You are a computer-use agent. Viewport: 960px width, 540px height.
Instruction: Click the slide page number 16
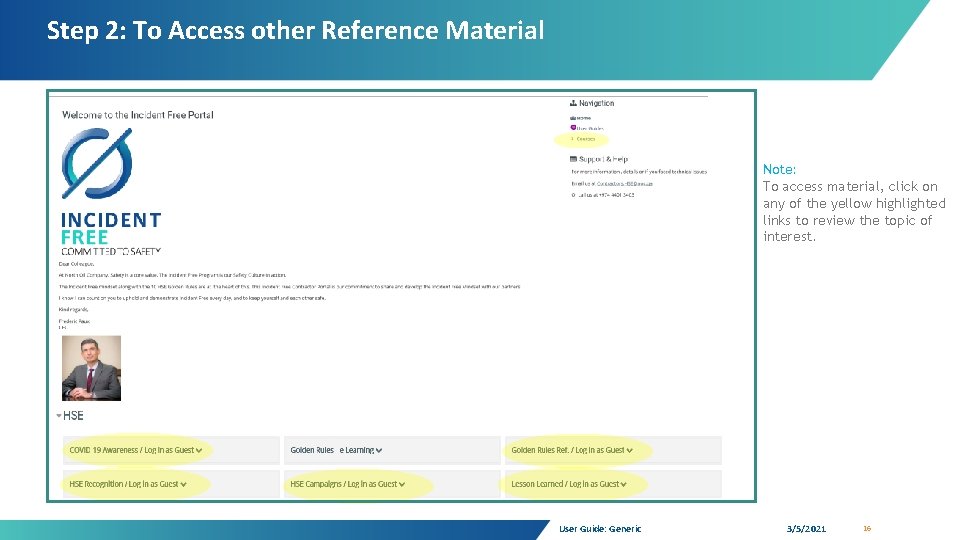(867, 528)
